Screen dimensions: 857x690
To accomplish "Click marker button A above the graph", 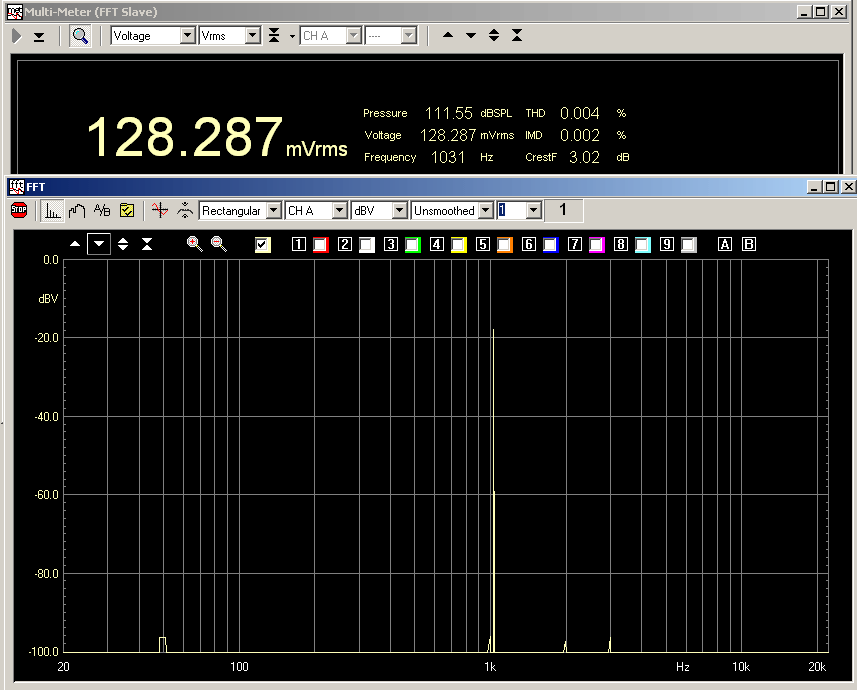I will click(725, 244).
